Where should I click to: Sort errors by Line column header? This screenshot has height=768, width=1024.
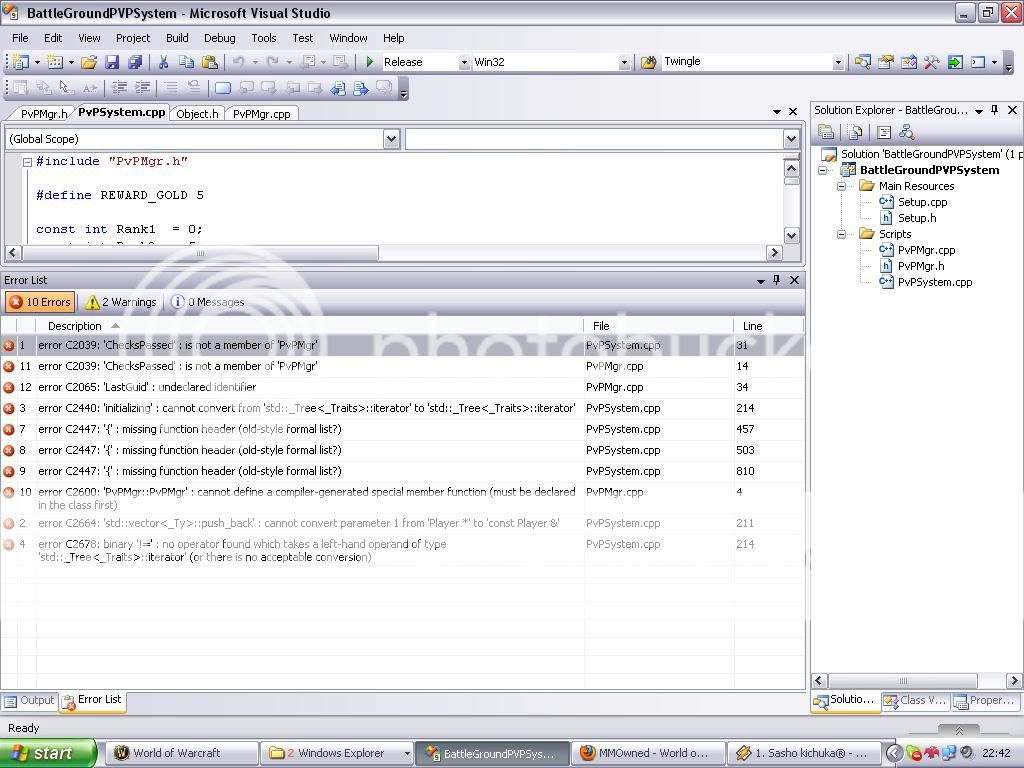(769, 326)
